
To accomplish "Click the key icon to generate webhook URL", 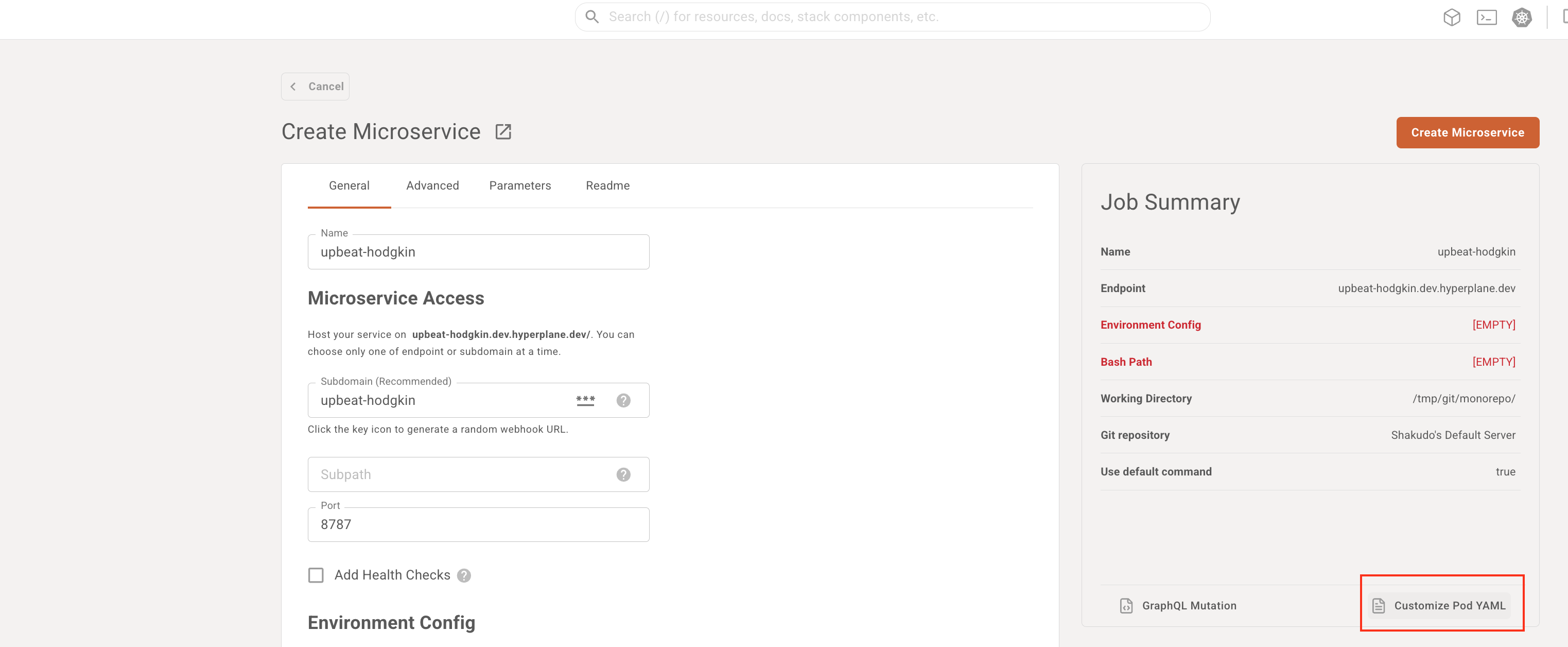I will (586, 400).
